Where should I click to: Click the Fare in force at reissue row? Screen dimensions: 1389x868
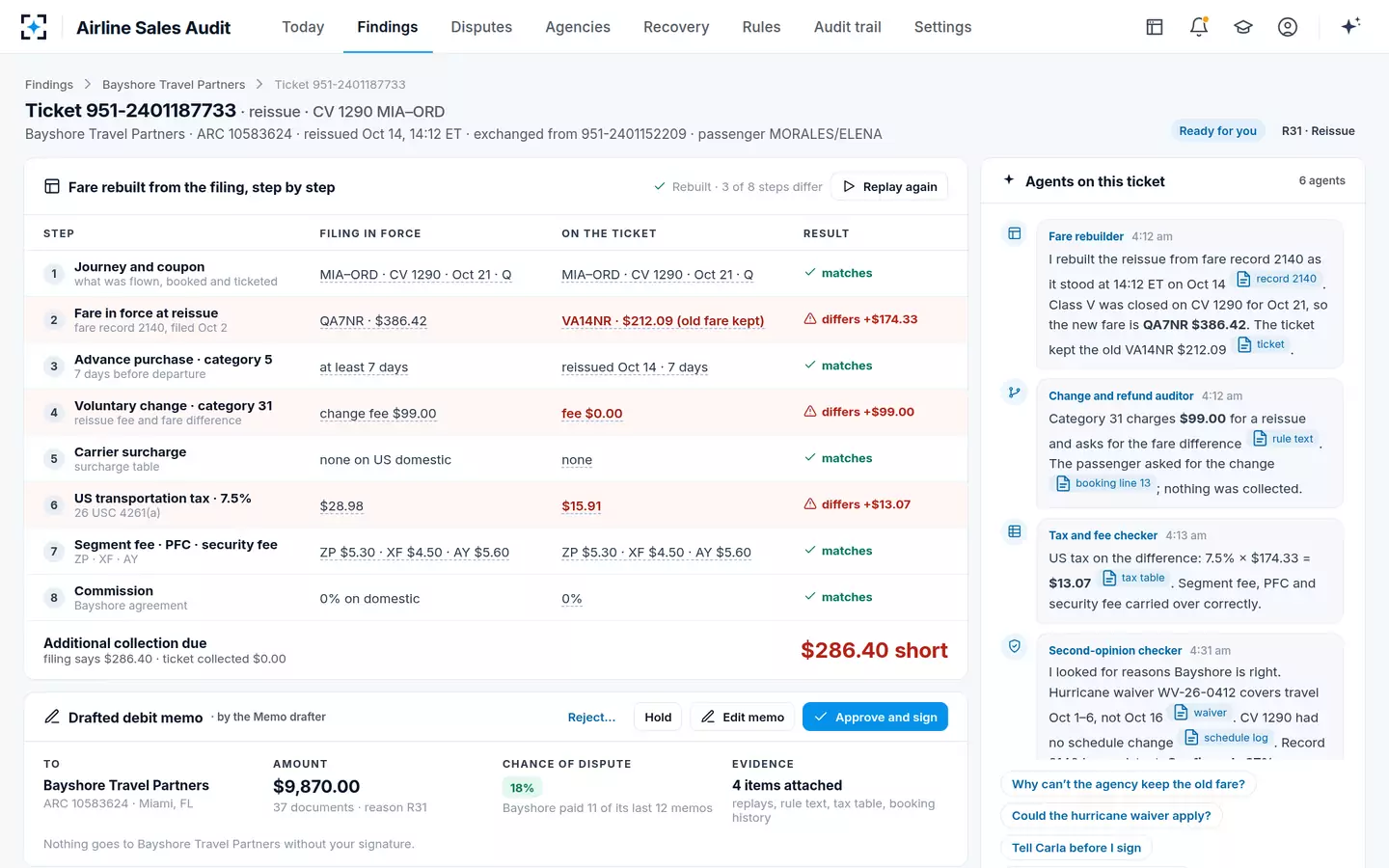coord(496,320)
